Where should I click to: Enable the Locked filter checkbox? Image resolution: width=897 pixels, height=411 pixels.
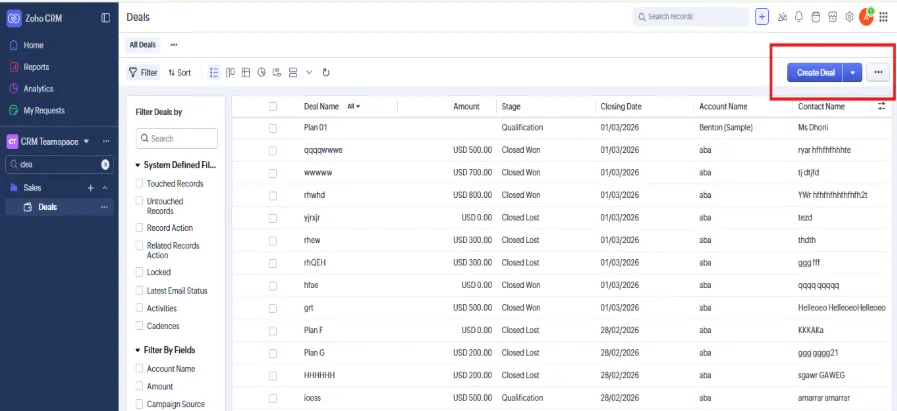pos(139,272)
